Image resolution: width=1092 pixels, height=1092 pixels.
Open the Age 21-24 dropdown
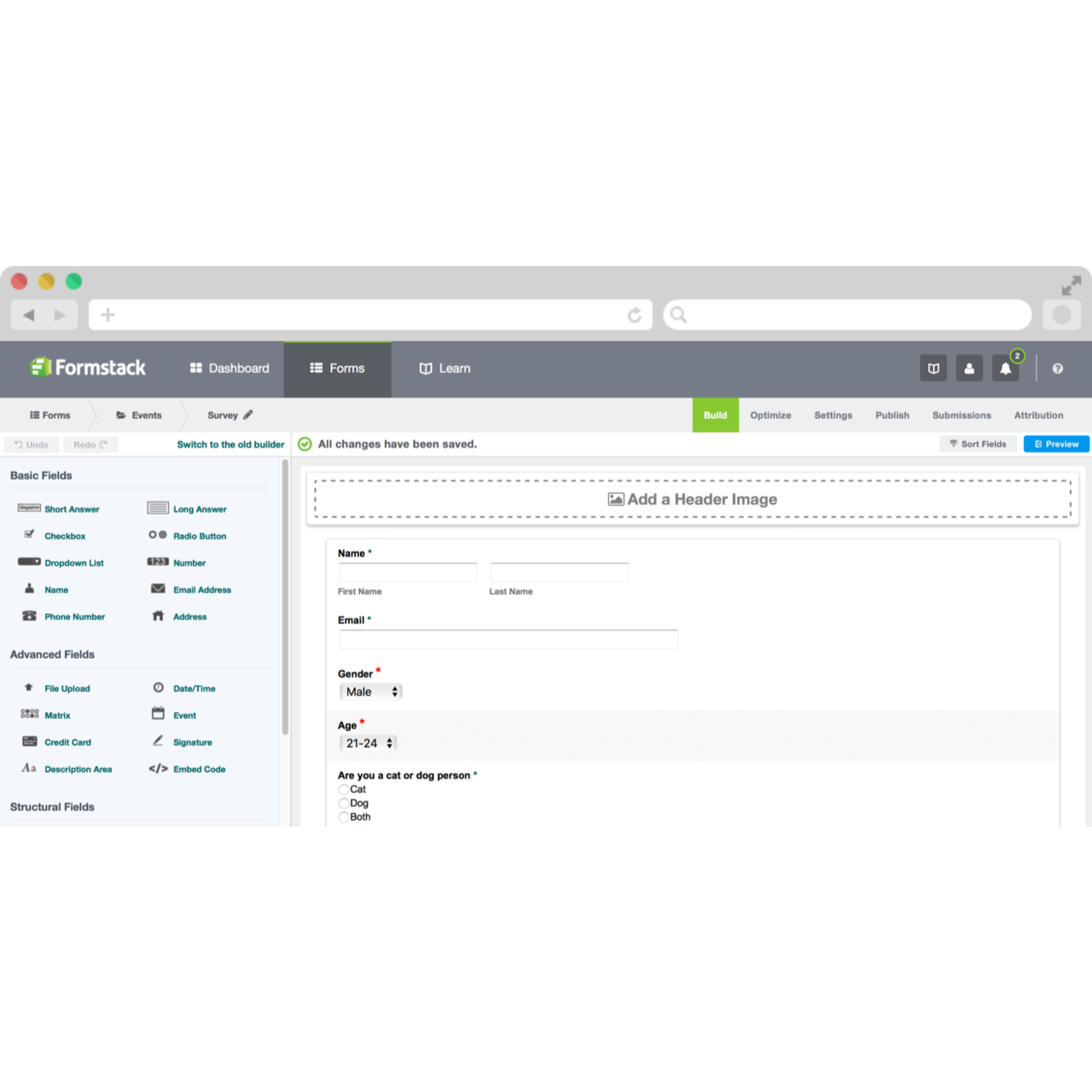coord(368,742)
